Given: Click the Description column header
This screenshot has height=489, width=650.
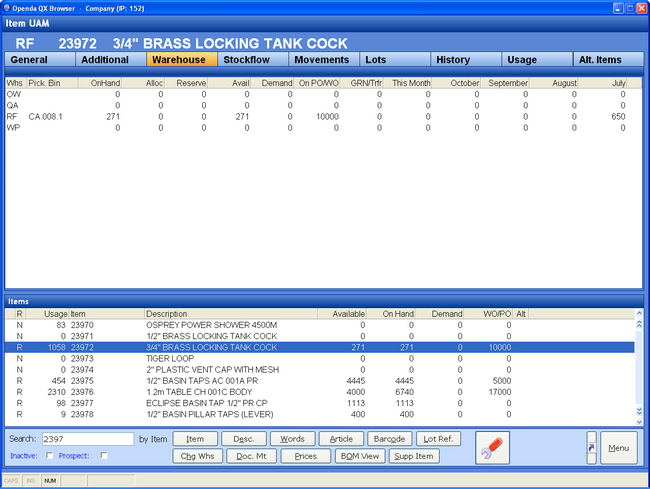Looking at the screenshot, I should (x=231, y=314).
